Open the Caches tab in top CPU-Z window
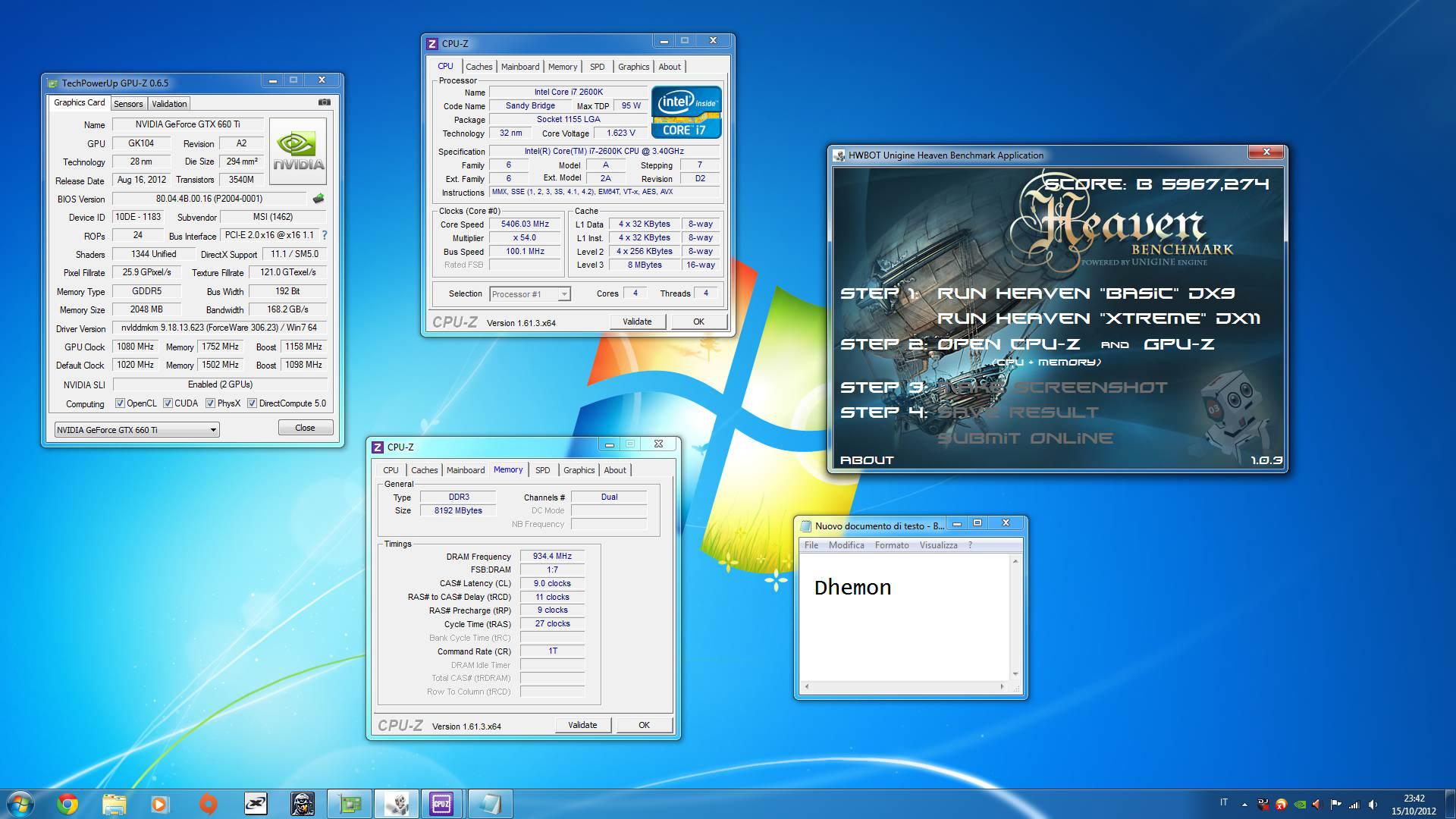This screenshot has height=819, width=1456. 479,67
